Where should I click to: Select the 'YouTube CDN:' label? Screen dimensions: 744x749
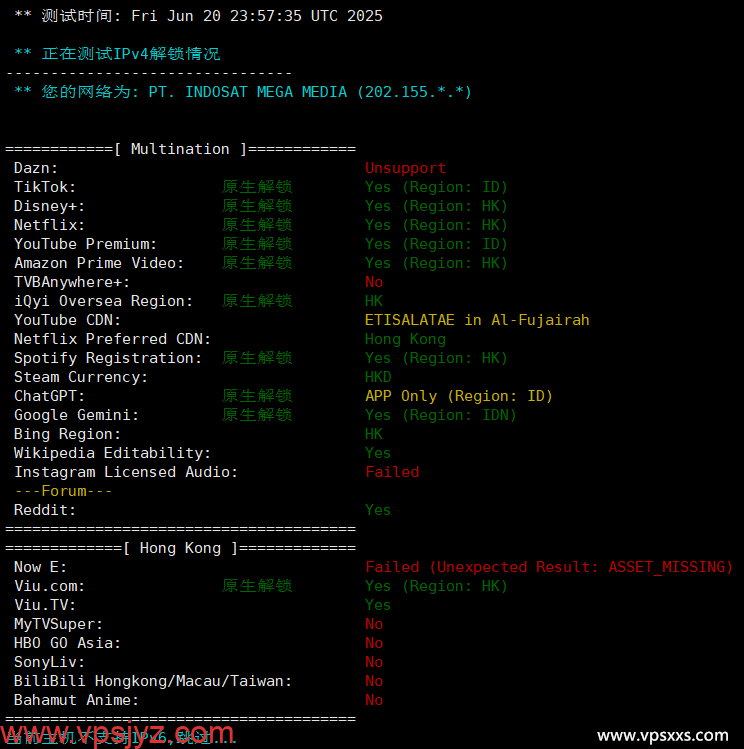(67, 320)
